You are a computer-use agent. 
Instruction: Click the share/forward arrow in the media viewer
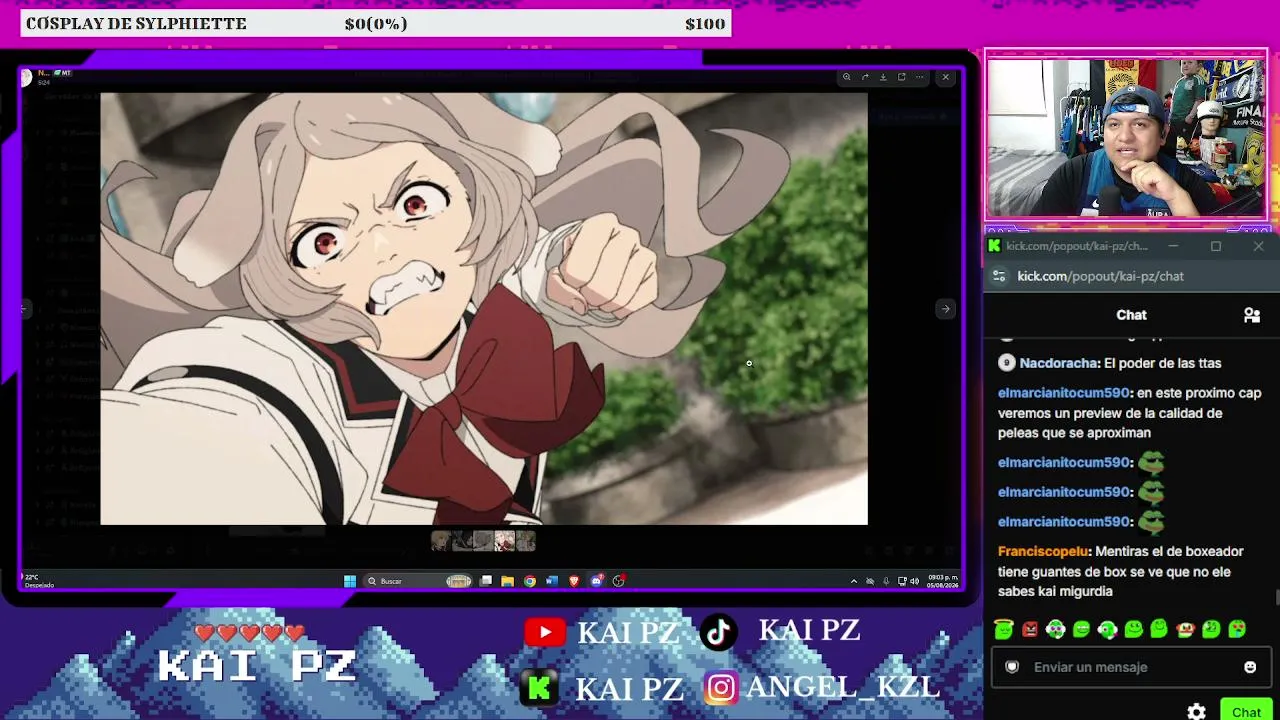[865, 77]
